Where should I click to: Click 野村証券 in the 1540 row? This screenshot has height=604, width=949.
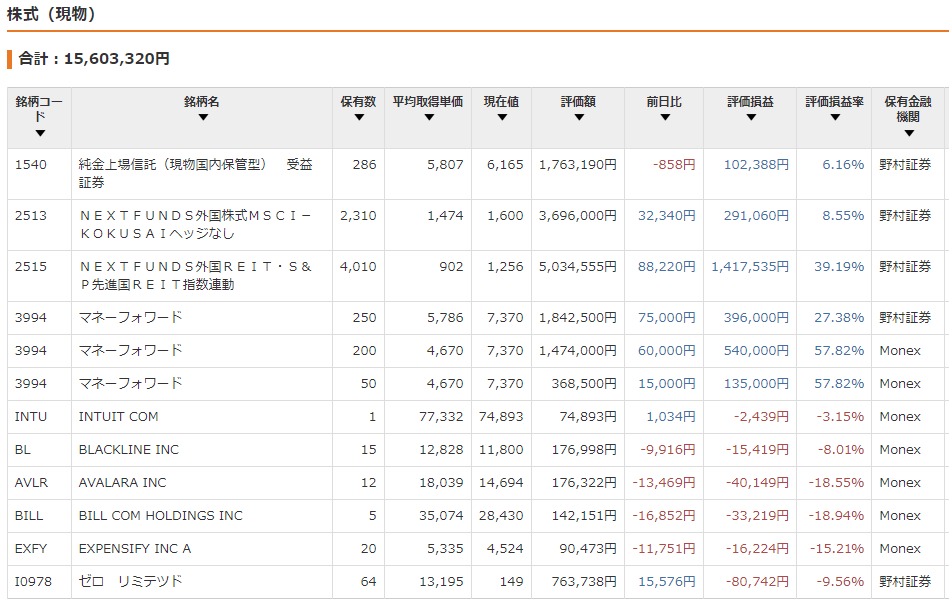point(905,165)
